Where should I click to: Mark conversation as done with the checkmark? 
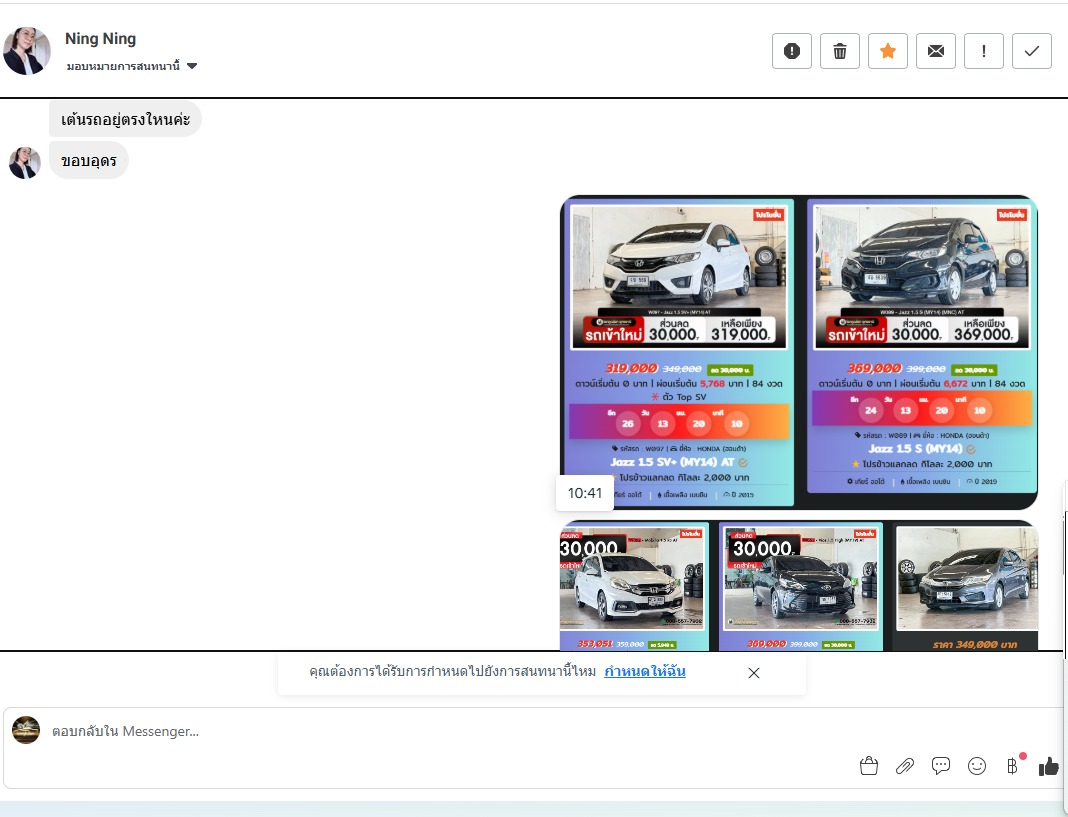pos(1032,51)
